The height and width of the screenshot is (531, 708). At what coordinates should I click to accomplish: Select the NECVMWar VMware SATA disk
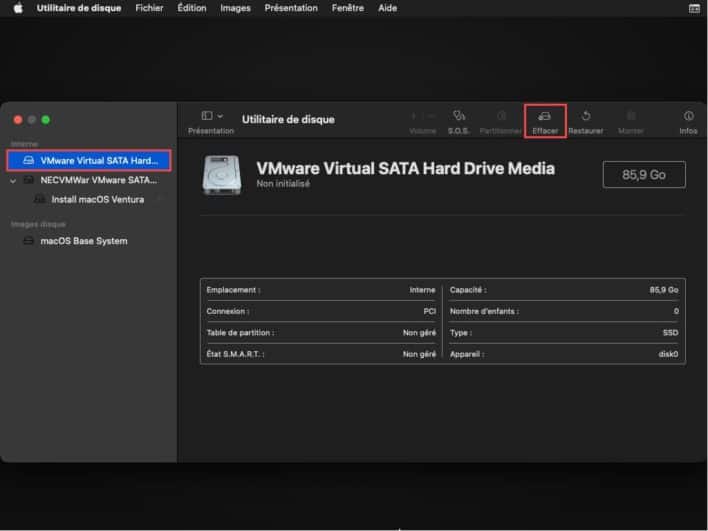pyautogui.click(x=98, y=180)
